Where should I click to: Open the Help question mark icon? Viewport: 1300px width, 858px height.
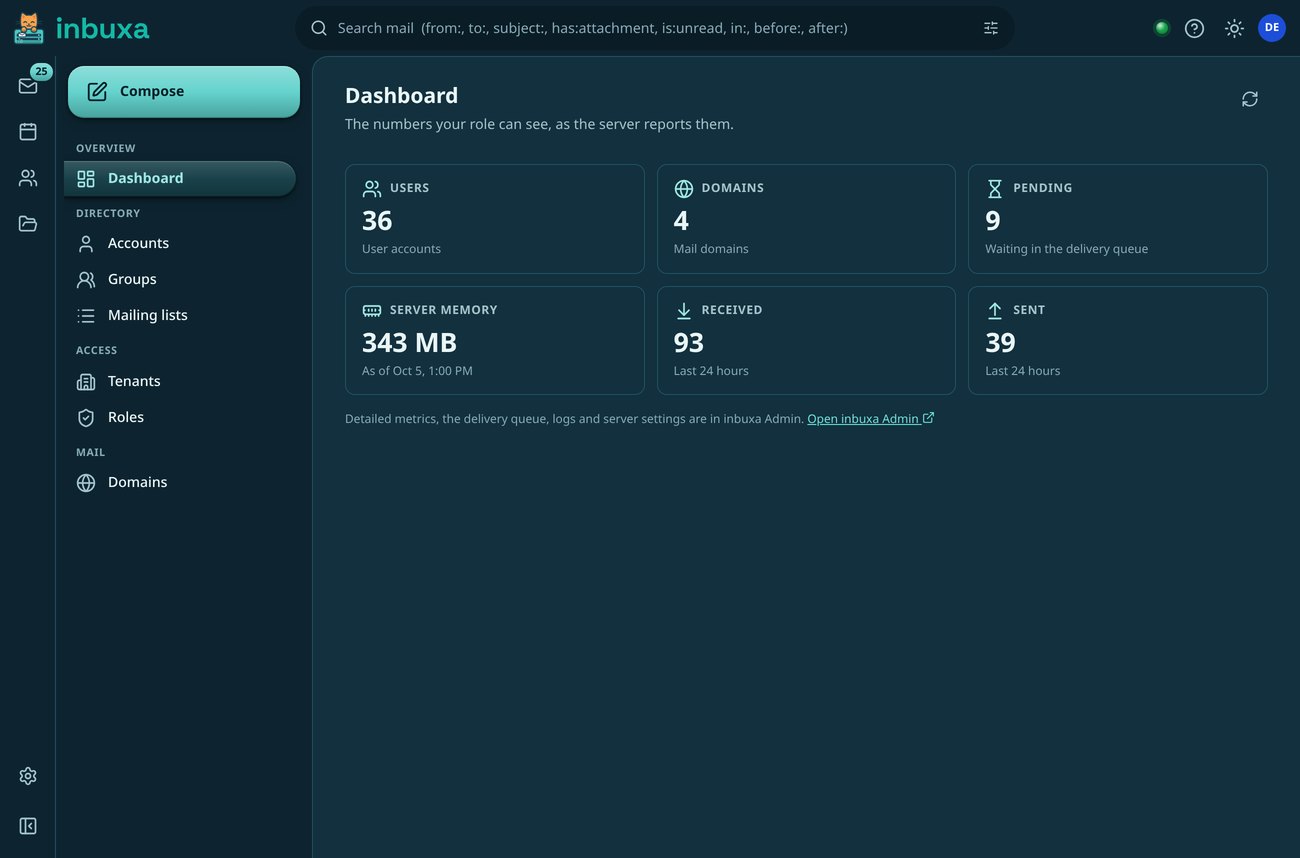1194,28
